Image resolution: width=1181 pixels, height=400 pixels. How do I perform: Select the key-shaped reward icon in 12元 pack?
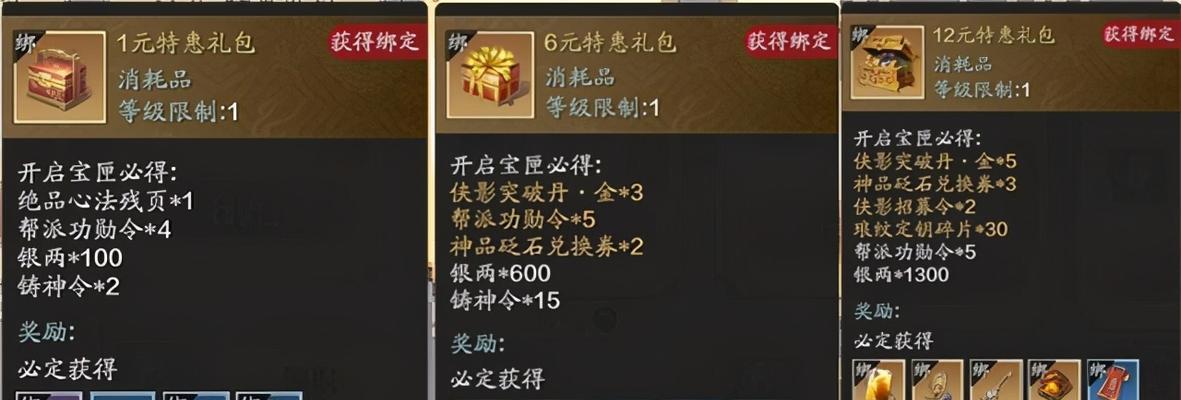click(996, 380)
